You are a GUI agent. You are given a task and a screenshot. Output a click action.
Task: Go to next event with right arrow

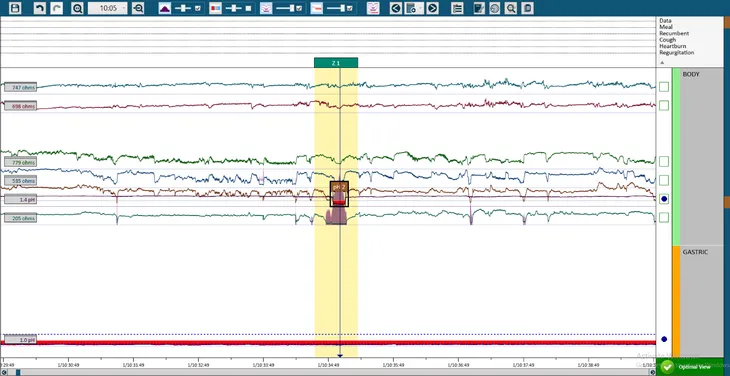click(432, 8)
